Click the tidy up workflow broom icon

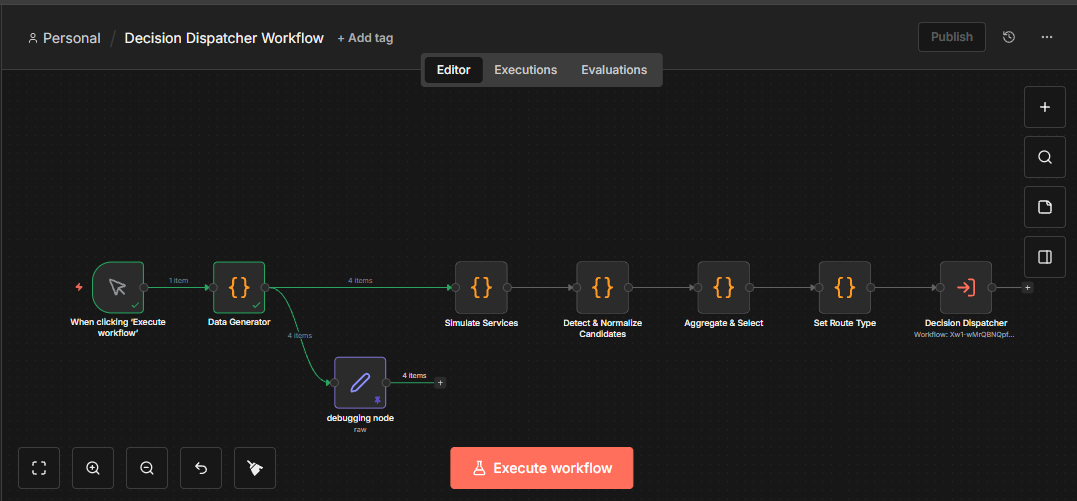[x=255, y=468]
